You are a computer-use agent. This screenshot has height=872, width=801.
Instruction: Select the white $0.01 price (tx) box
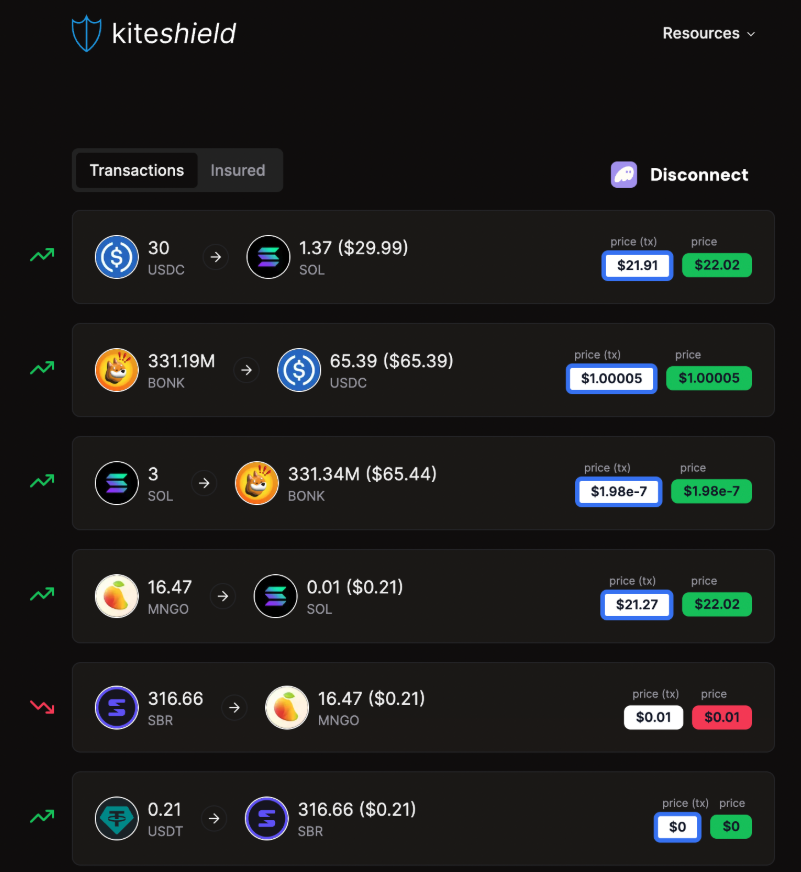[653, 717]
